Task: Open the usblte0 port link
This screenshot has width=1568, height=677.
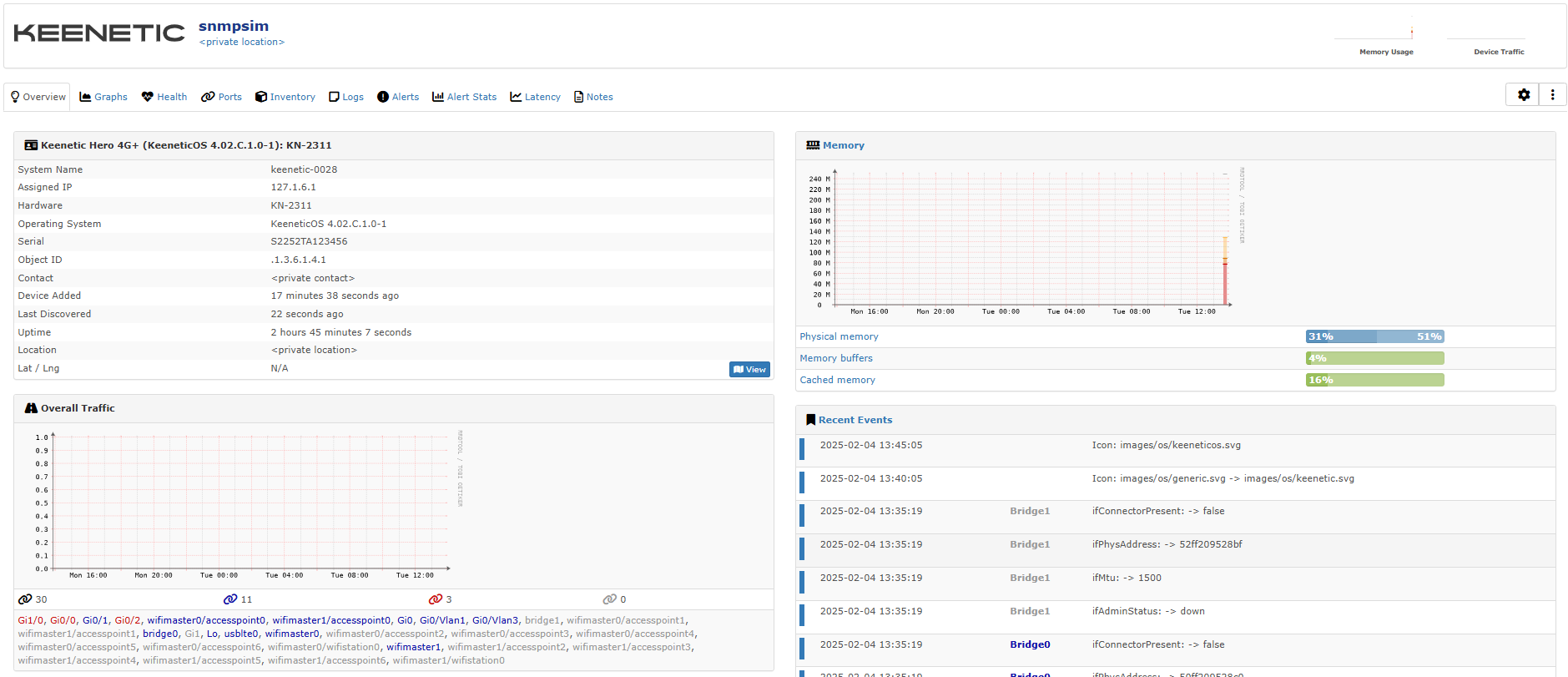Action: click(x=241, y=634)
